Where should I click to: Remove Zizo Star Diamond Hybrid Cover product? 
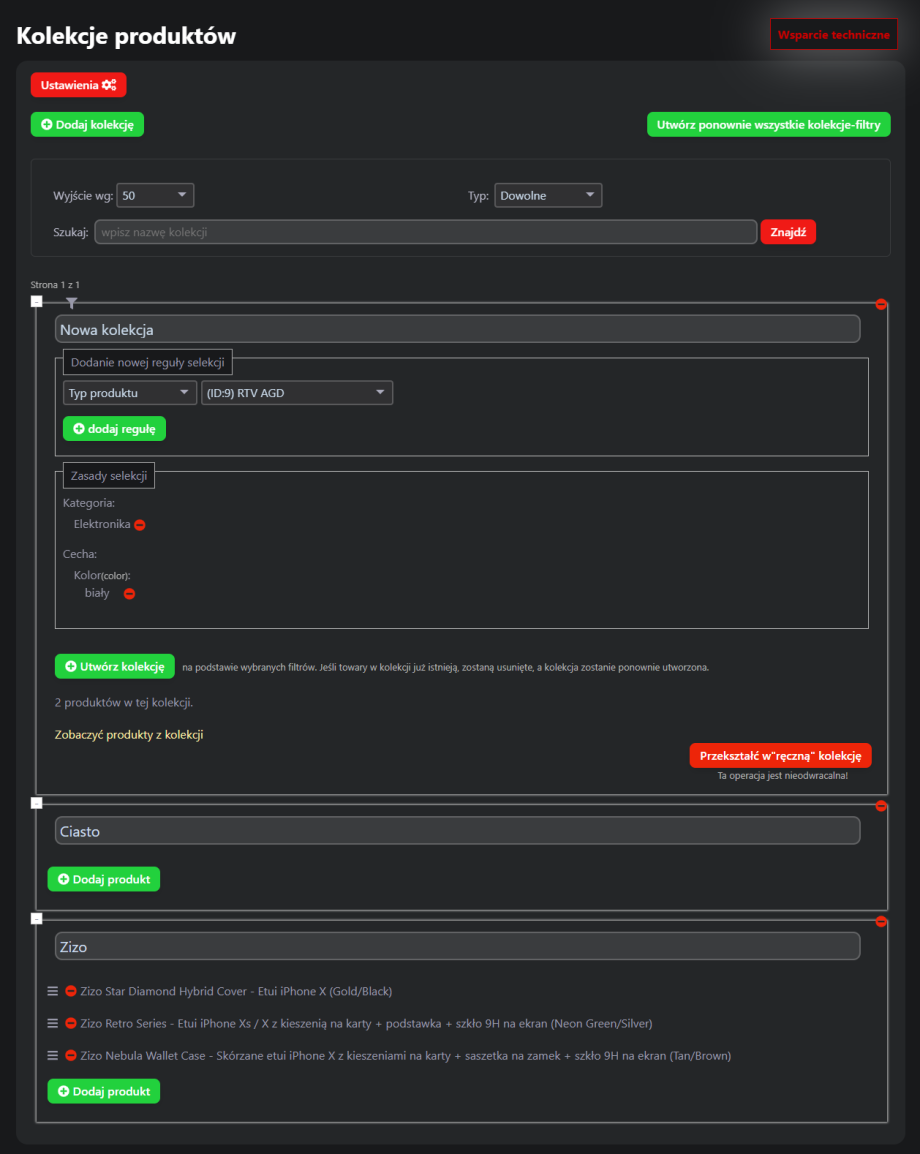tap(71, 992)
